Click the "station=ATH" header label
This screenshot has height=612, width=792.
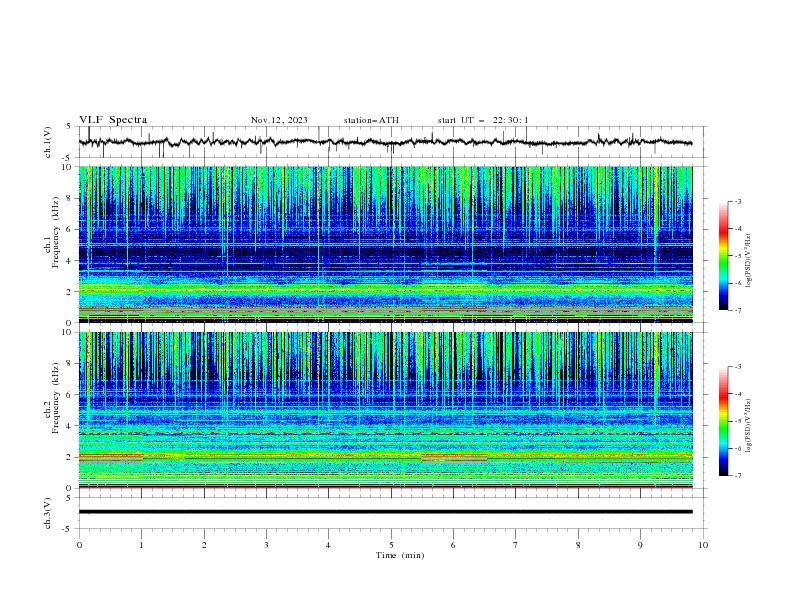(x=371, y=120)
